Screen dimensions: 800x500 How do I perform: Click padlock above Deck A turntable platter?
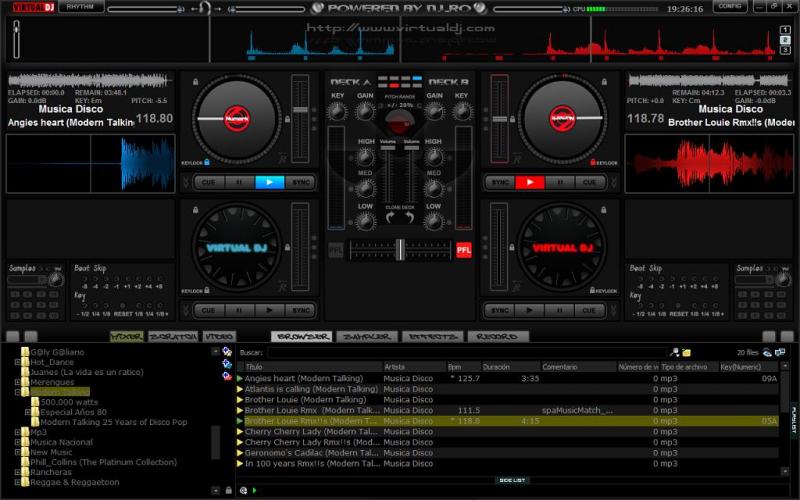click(195, 82)
